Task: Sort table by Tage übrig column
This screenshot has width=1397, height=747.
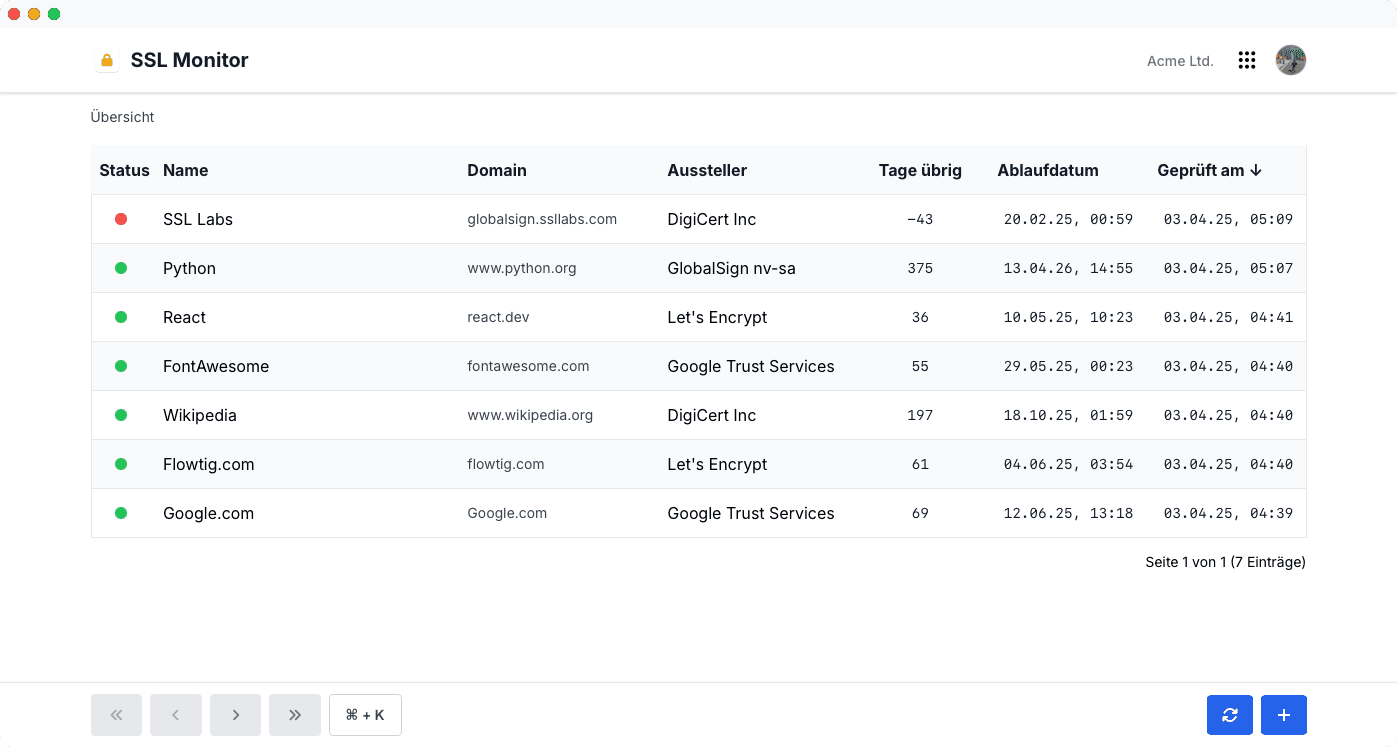Action: click(x=920, y=170)
